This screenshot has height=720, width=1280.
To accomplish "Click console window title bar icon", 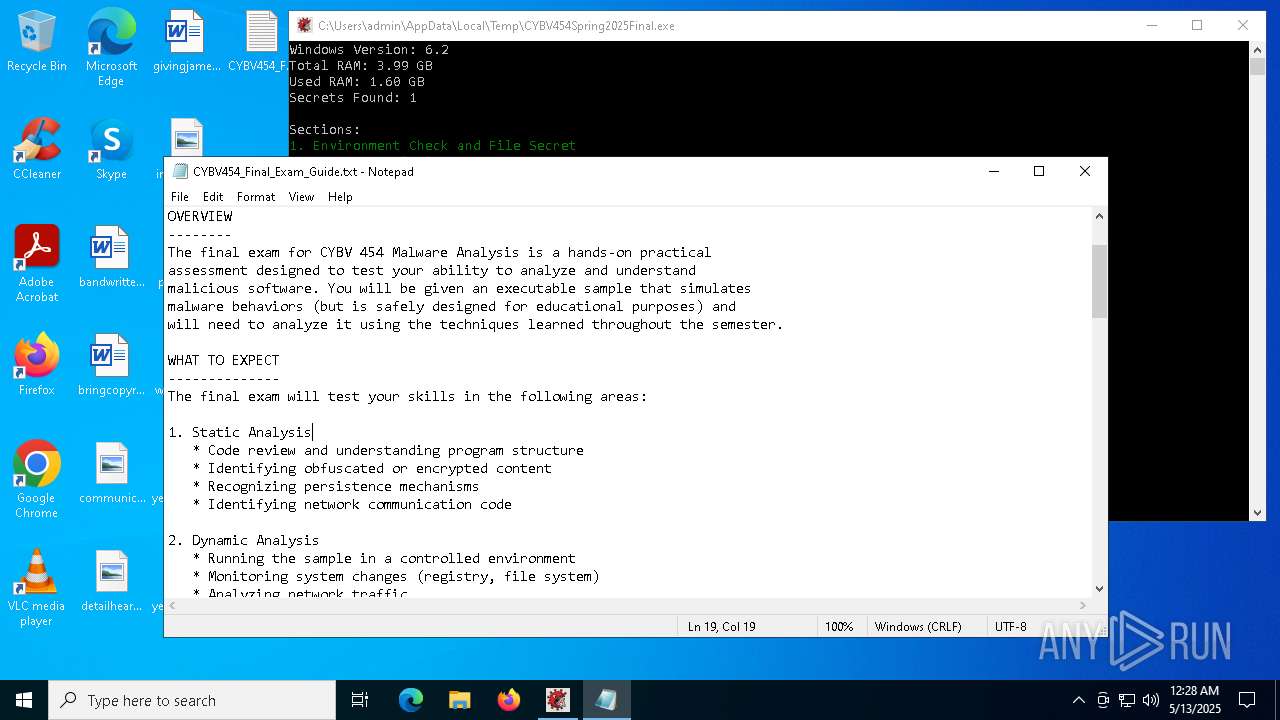I will pyautogui.click(x=304, y=25).
